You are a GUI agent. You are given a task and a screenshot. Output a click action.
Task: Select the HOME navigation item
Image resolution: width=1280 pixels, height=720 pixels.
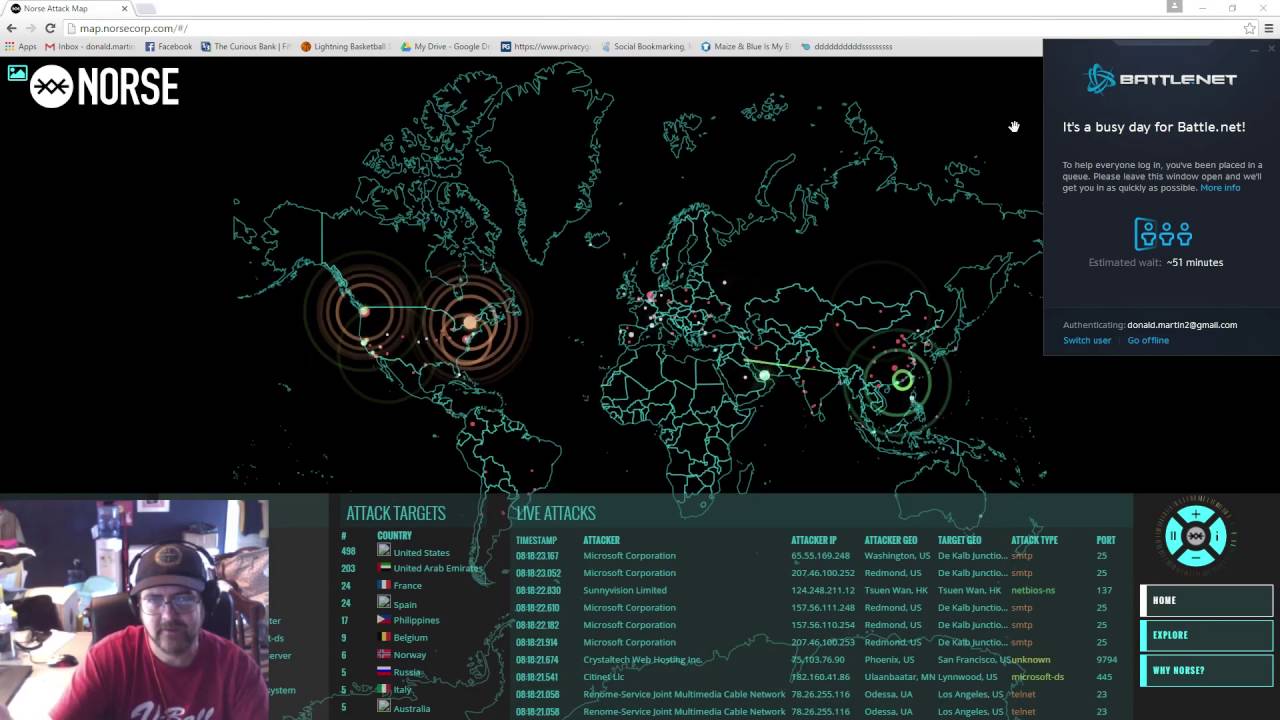[x=1206, y=600]
